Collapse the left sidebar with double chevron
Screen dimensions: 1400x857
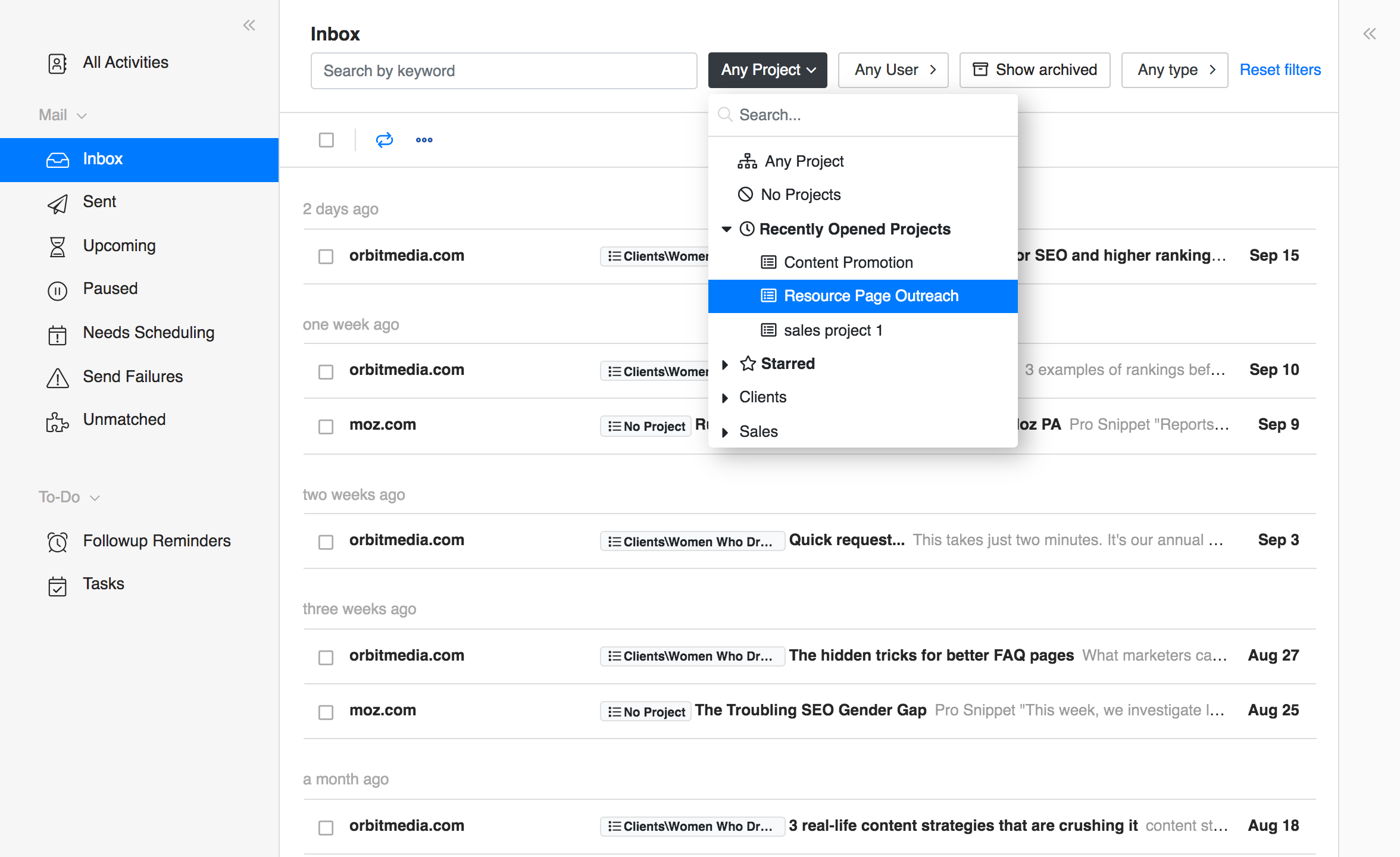click(x=249, y=25)
